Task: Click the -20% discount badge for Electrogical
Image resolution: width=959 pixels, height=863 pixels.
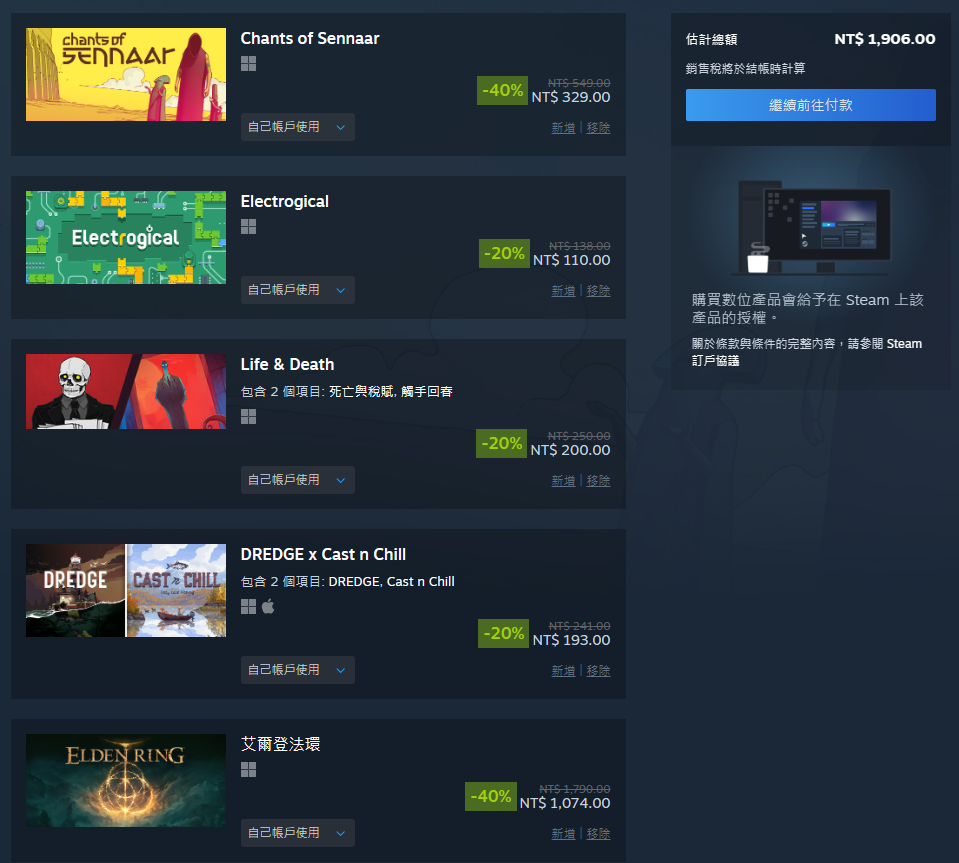Action: click(x=504, y=253)
